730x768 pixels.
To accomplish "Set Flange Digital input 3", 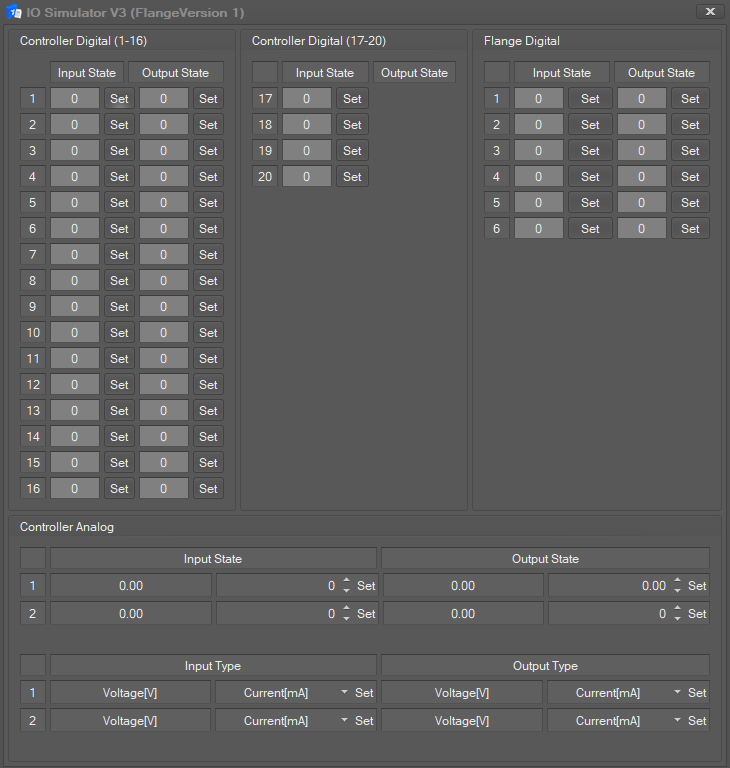I will (590, 150).
